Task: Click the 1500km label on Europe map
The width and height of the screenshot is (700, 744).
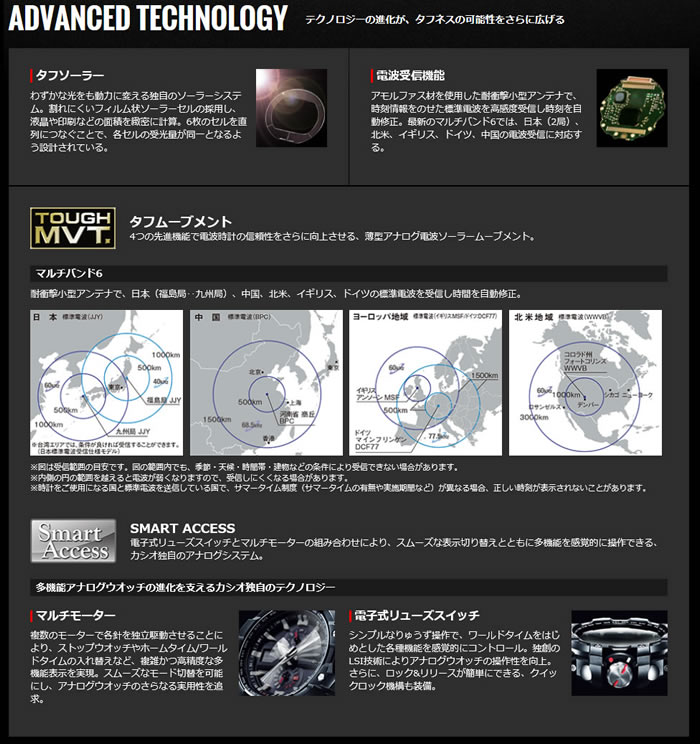Action: 485,375
